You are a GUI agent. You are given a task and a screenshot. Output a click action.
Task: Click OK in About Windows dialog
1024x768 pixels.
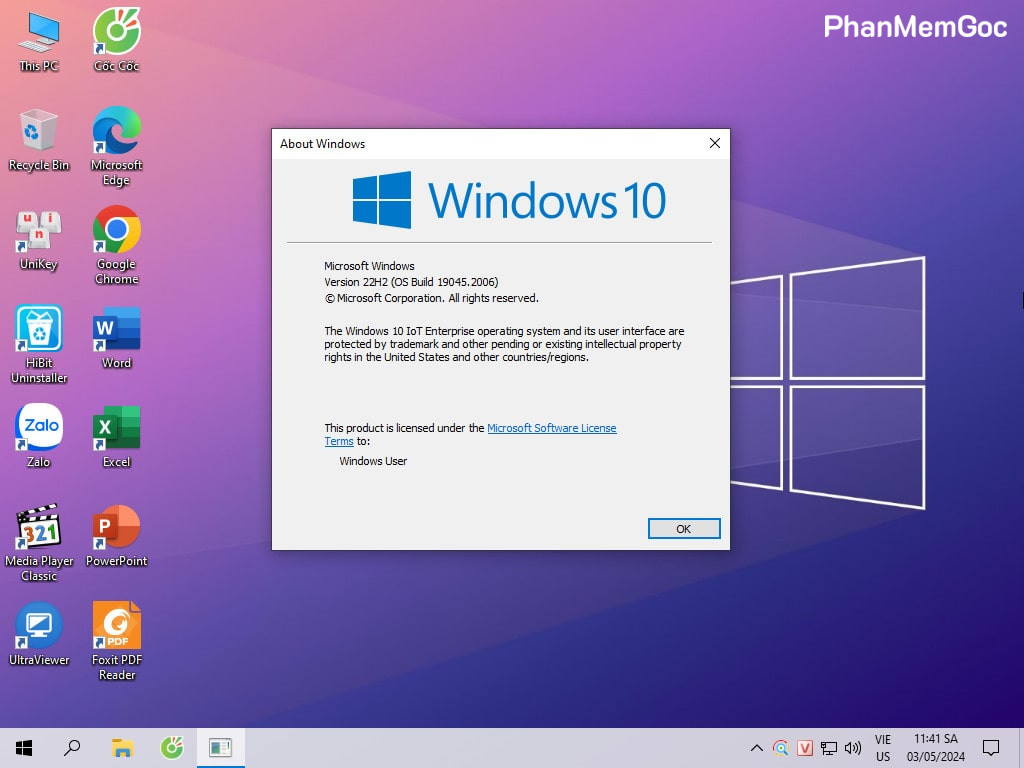683,529
